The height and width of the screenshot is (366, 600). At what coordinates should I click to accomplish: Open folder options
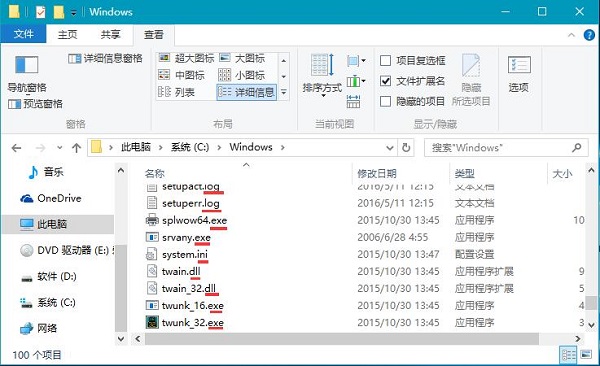(518, 74)
